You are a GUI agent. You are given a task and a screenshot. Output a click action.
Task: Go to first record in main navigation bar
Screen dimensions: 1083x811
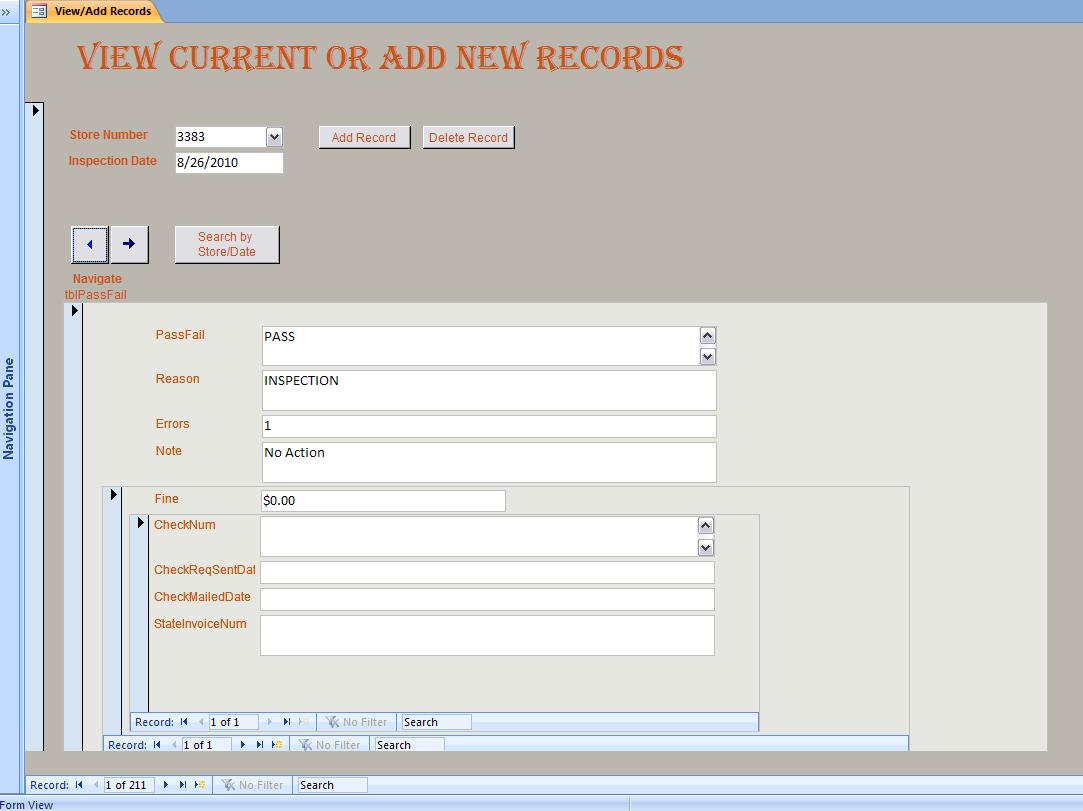point(79,785)
